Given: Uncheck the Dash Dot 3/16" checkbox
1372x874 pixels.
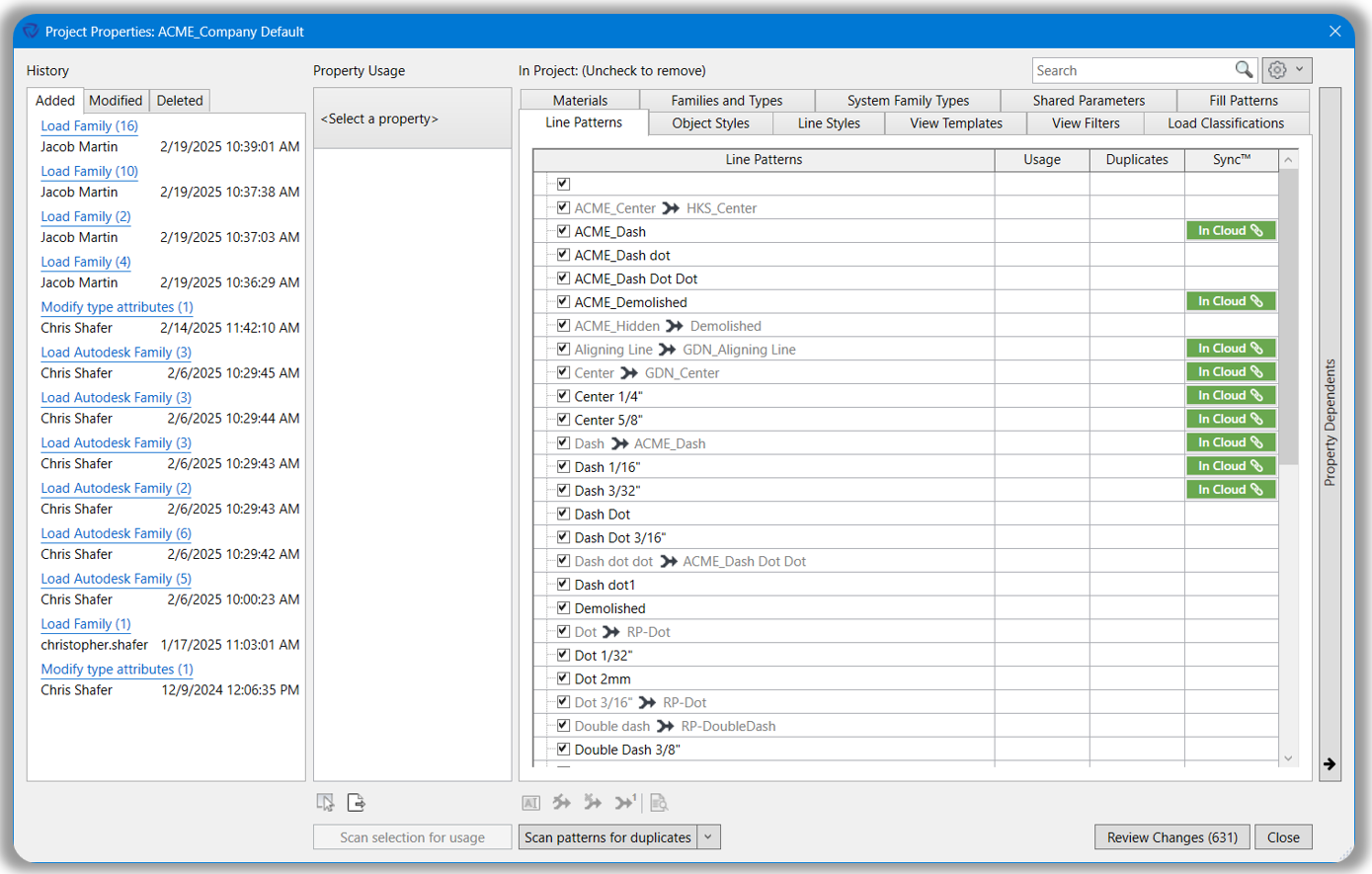Looking at the screenshot, I should (x=563, y=537).
